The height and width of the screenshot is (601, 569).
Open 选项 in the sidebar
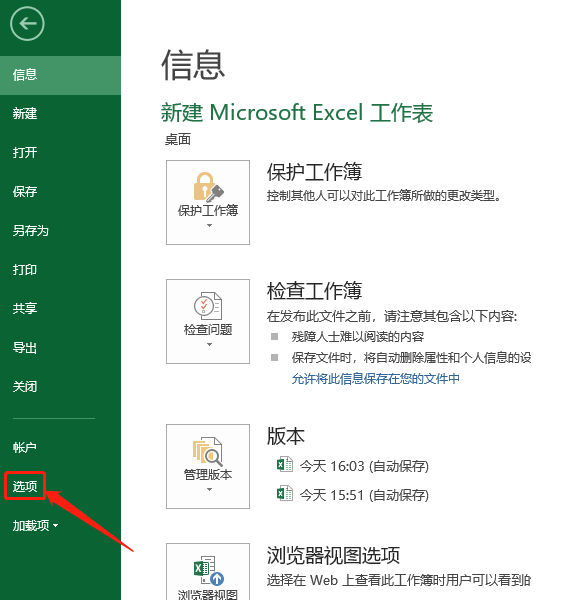(25, 486)
